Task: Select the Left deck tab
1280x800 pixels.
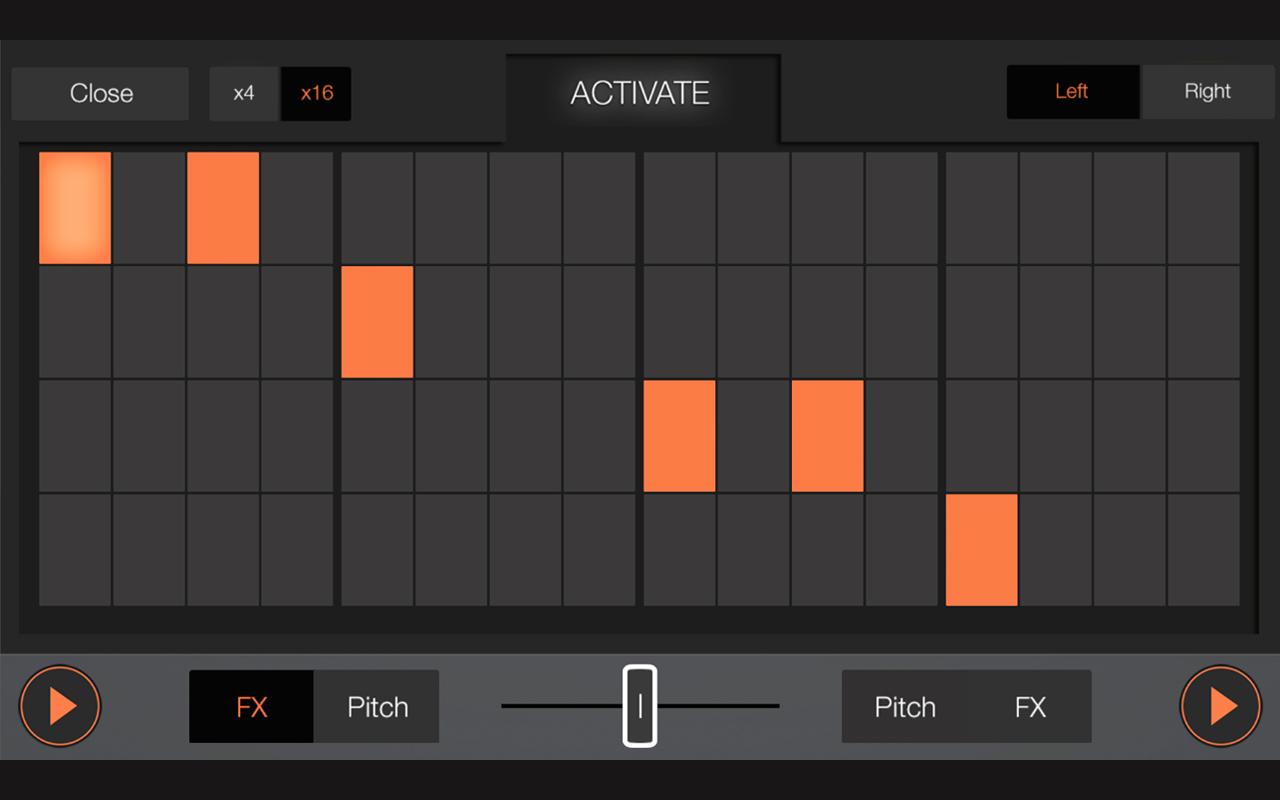Action: 1071,92
